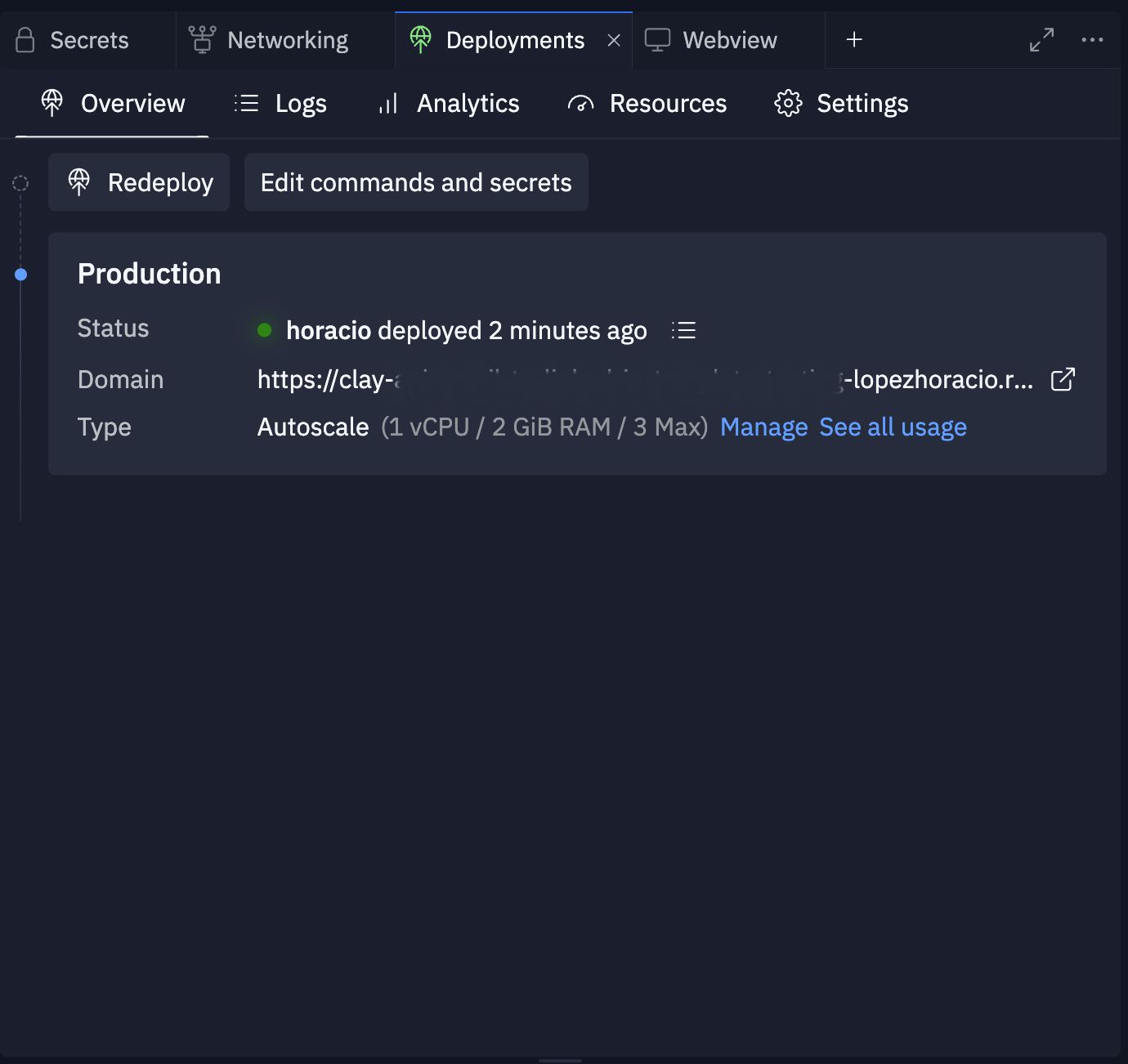Viewport: 1128px width, 1064px height.
Task: Switch to the Networking tab
Action: (270, 40)
